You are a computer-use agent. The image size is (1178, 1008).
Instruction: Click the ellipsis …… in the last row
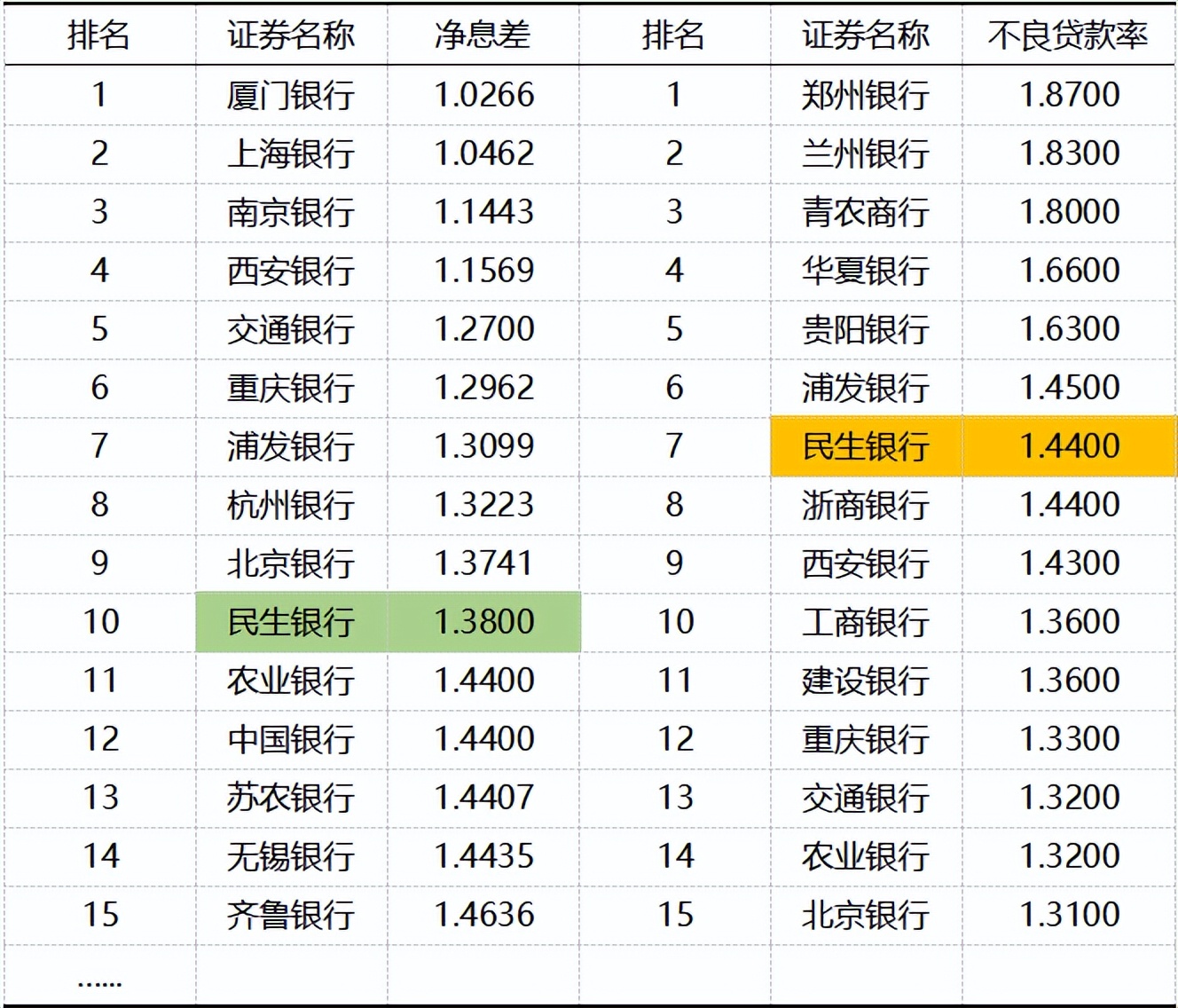pos(99,983)
